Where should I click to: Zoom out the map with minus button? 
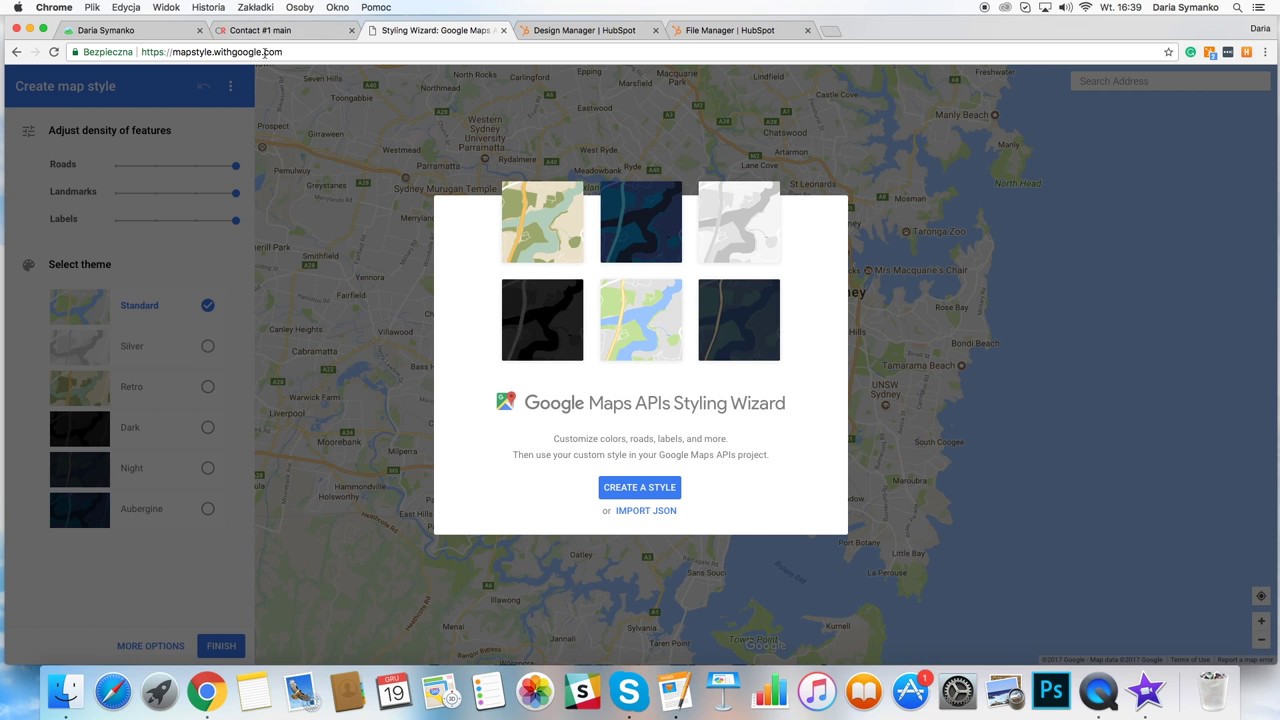click(1261, 640)
